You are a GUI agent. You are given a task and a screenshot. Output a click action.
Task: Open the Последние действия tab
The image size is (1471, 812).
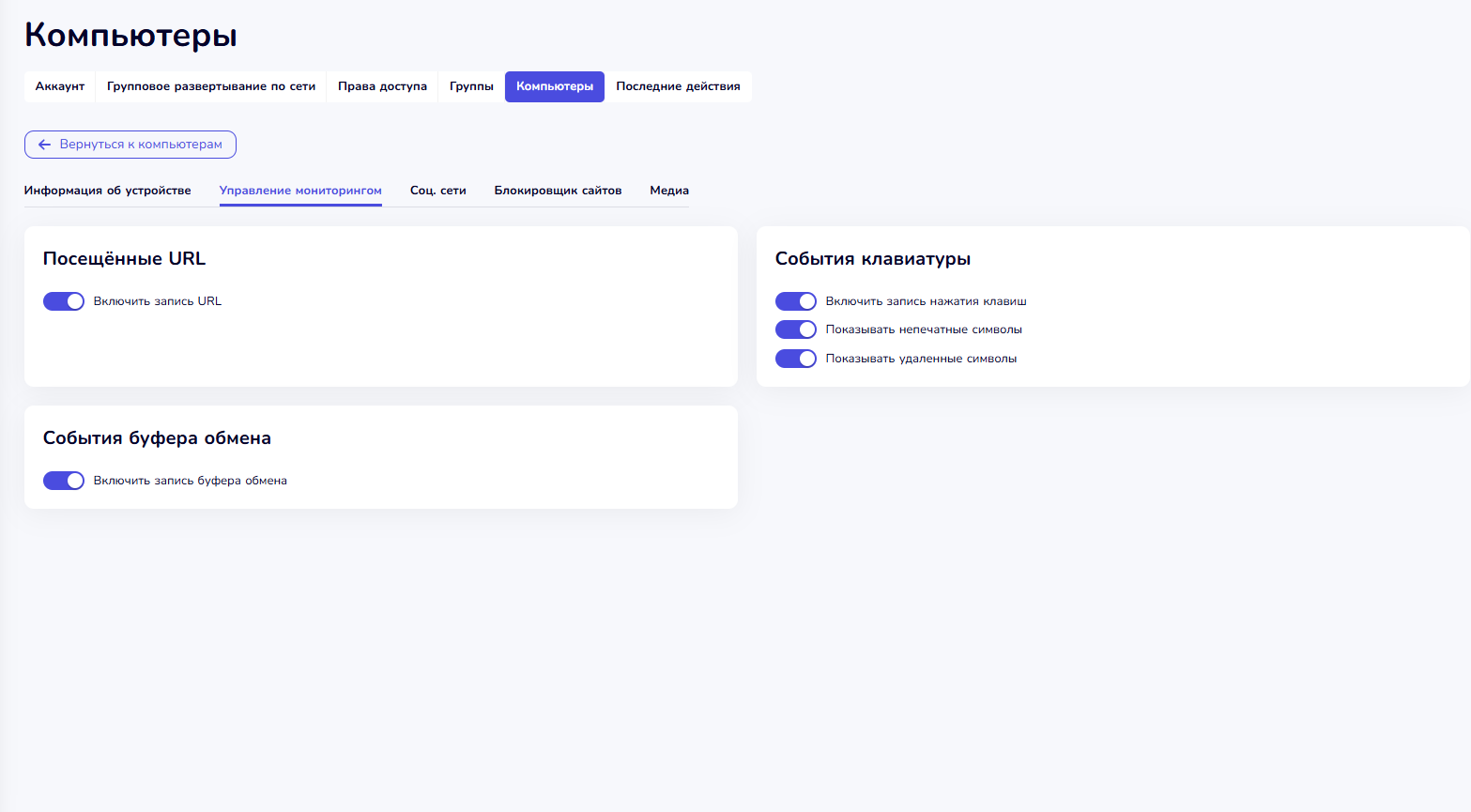(678, 86)
